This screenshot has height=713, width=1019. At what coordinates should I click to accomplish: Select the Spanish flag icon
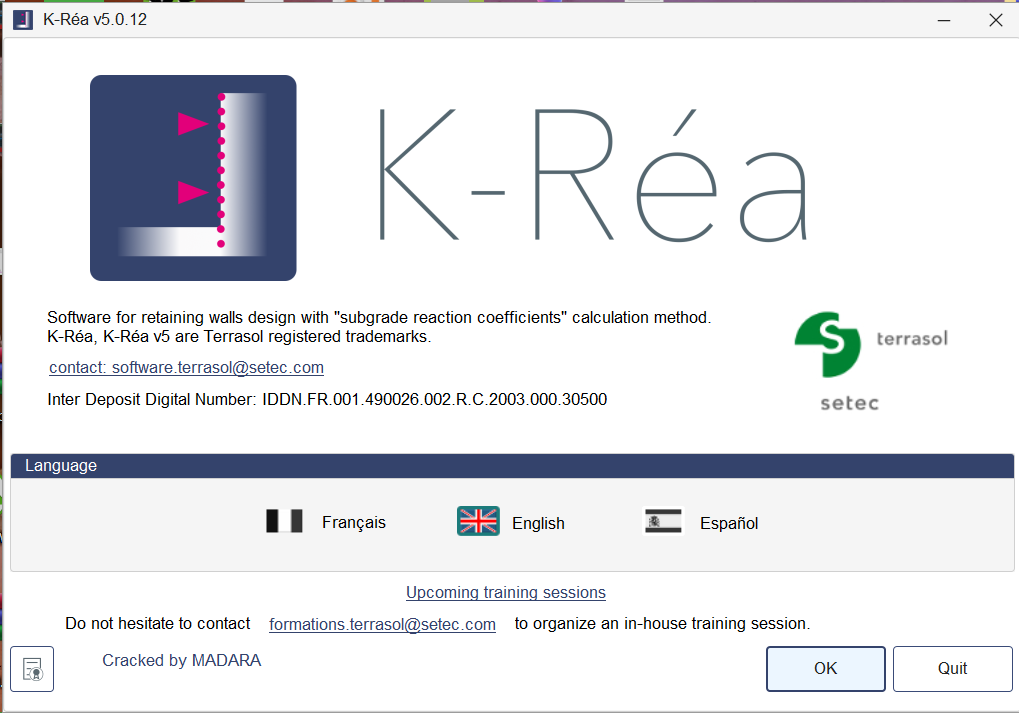(x=663, y=521)
